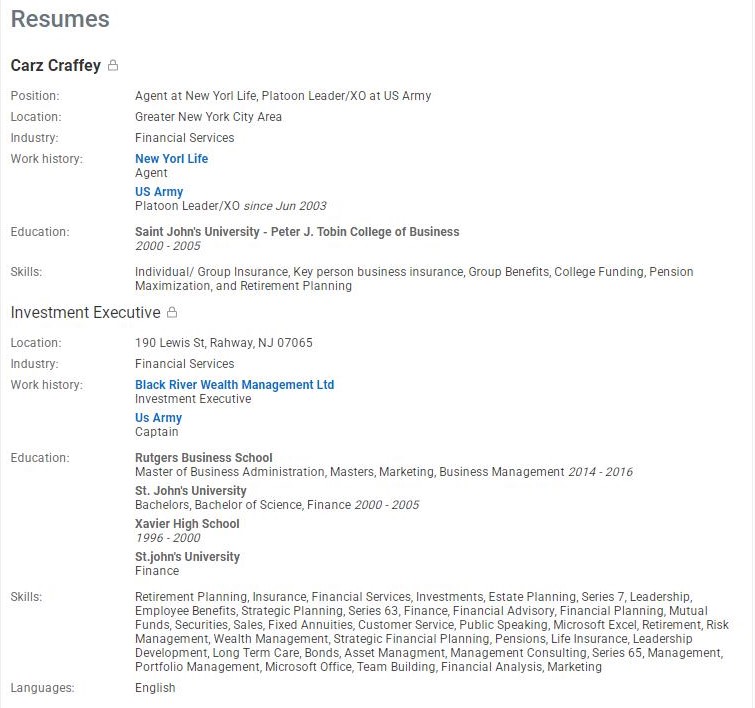Image resolution: width=755 pixels, height=708 pixels.
Task: Click the St.john's University entry above Finance
Action: (x=187, y=557)
